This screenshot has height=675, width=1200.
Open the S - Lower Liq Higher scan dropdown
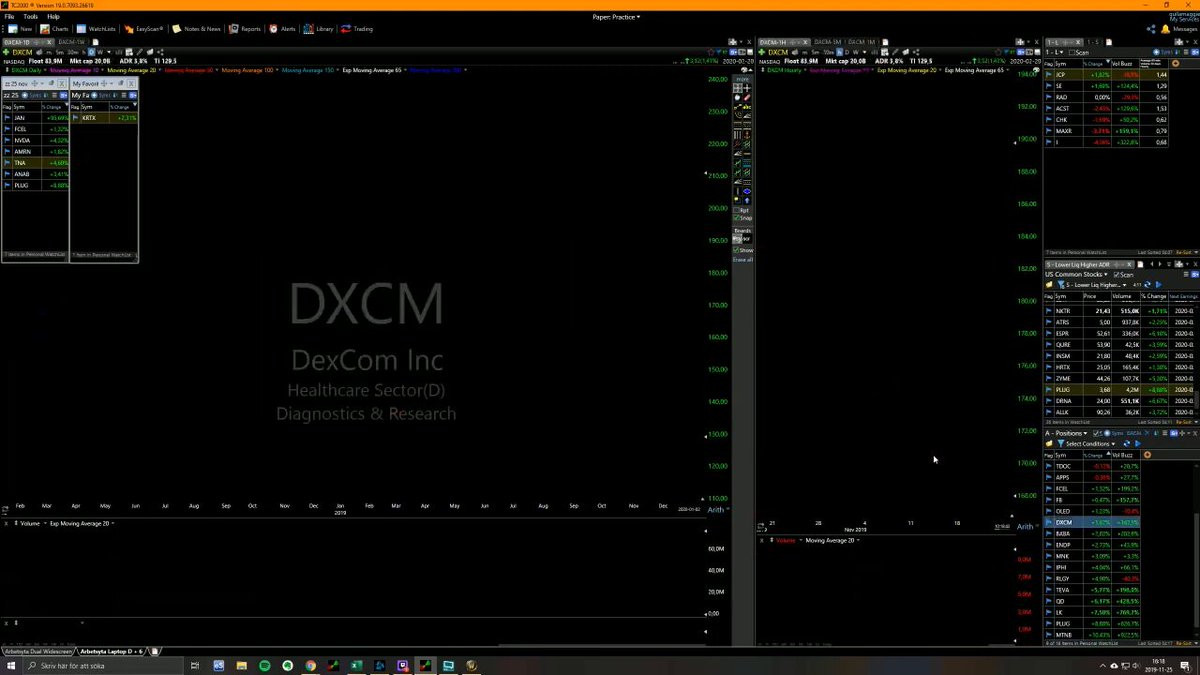pos(1096,285)
